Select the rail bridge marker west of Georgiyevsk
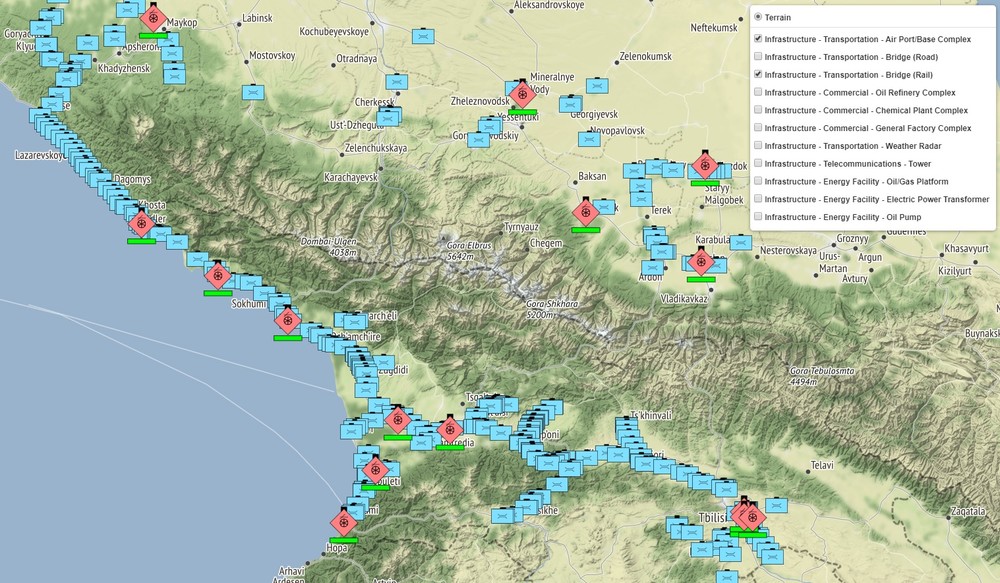 [x=570, y=104]
